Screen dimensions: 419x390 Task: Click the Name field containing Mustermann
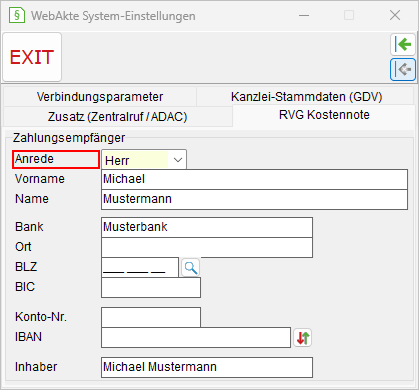[x=254, y=199]
